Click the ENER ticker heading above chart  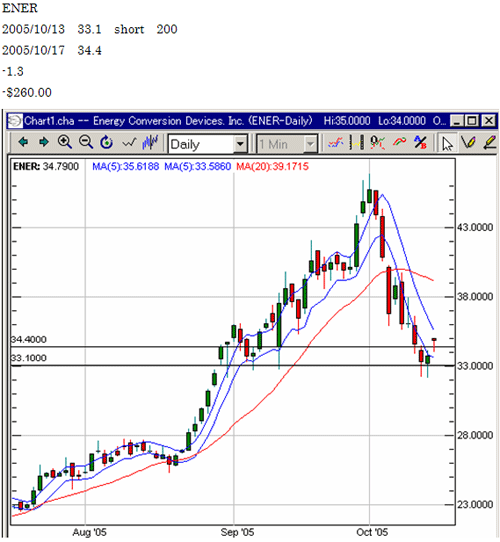(20, 8)
